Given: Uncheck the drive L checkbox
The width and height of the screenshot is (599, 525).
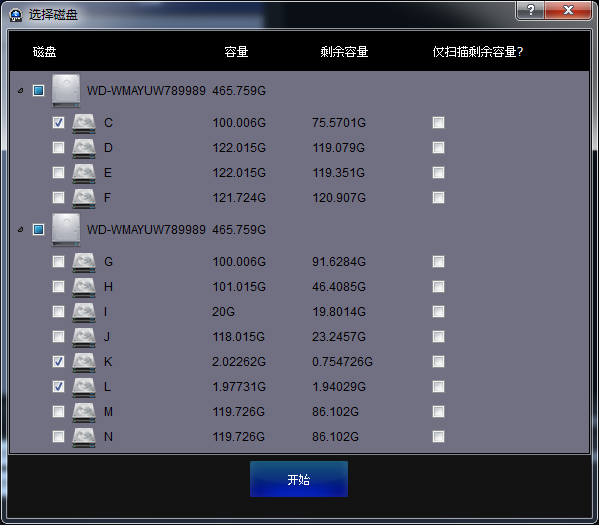Looking at the screenshot, I should 58,387.
